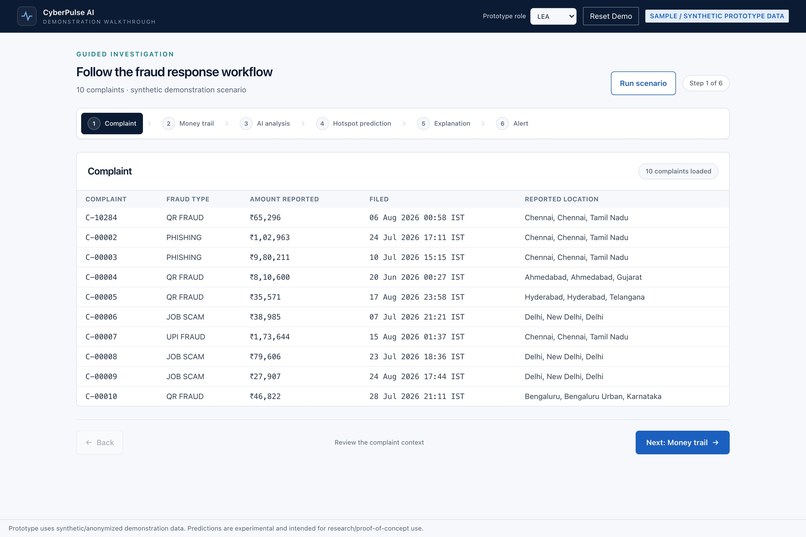Click the AMOUNT REPORTED column header

[284, 199]
